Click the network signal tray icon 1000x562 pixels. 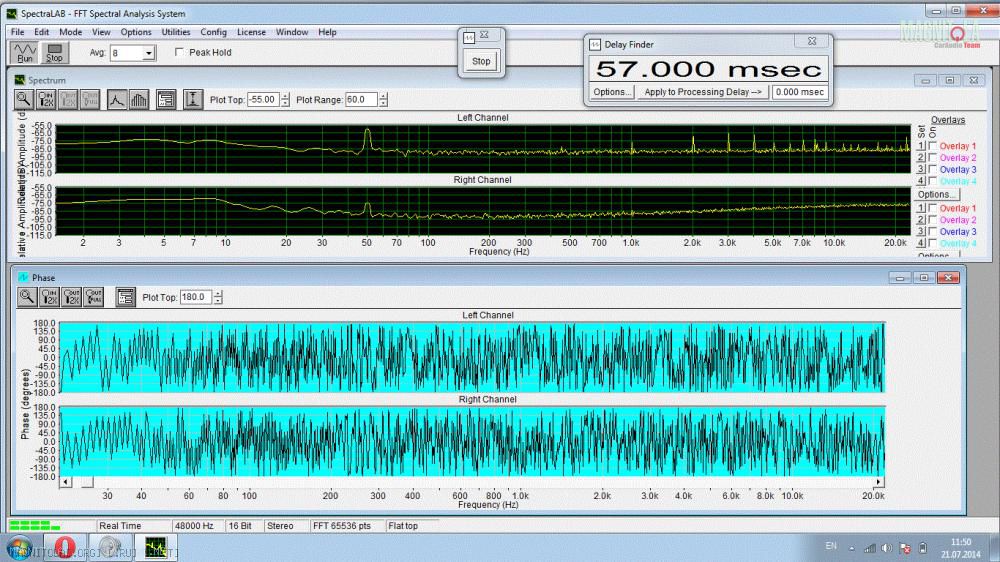869,548
